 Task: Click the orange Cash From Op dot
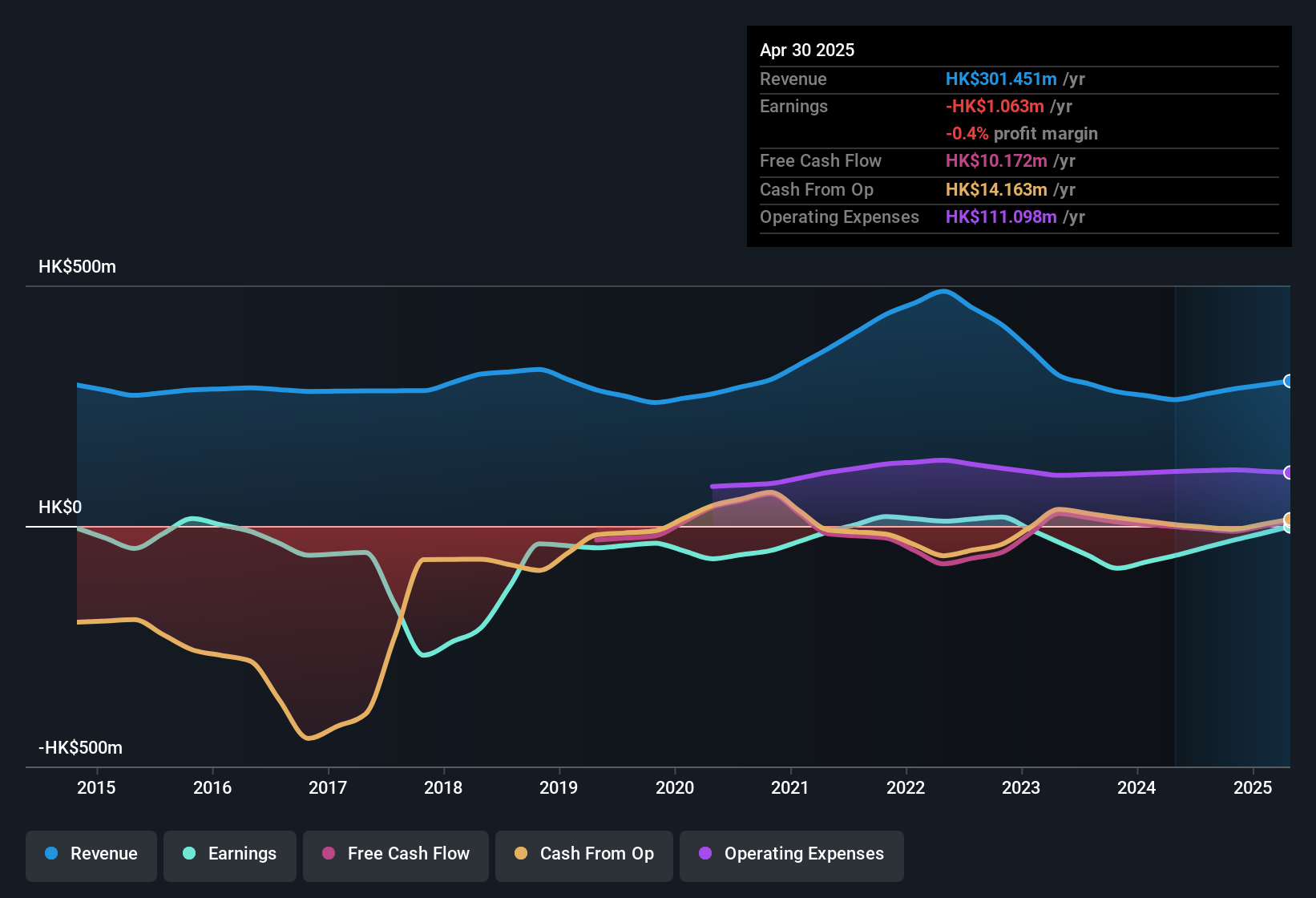click(521, 854)
